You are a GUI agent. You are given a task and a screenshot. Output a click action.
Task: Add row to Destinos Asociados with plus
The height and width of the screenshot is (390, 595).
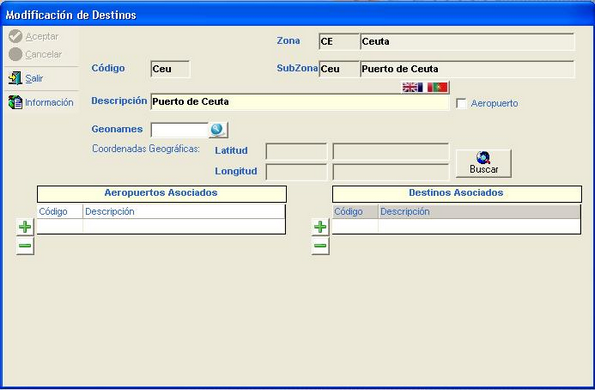point(320,227)
